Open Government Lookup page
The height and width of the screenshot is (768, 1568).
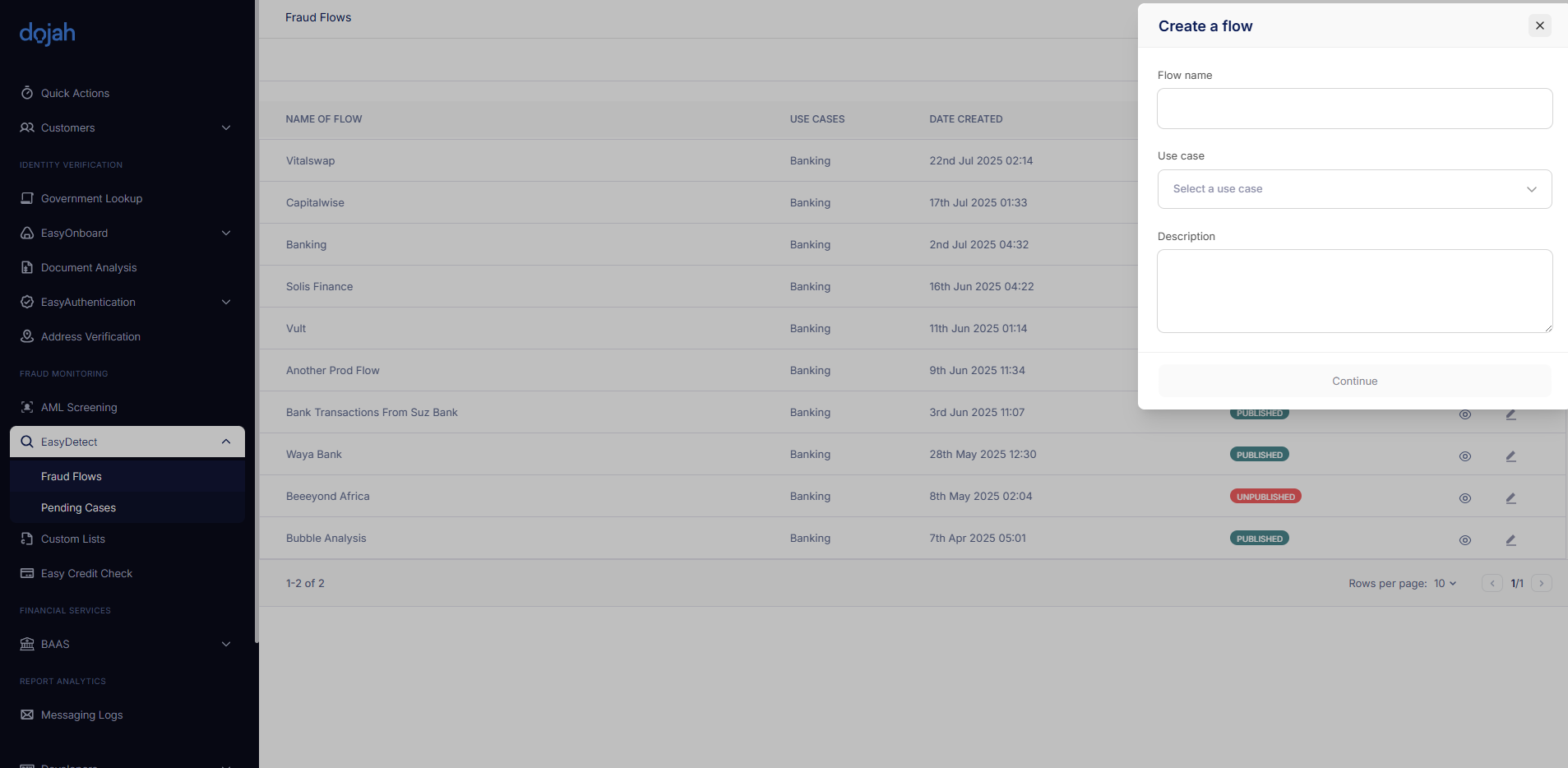[91, 198]
